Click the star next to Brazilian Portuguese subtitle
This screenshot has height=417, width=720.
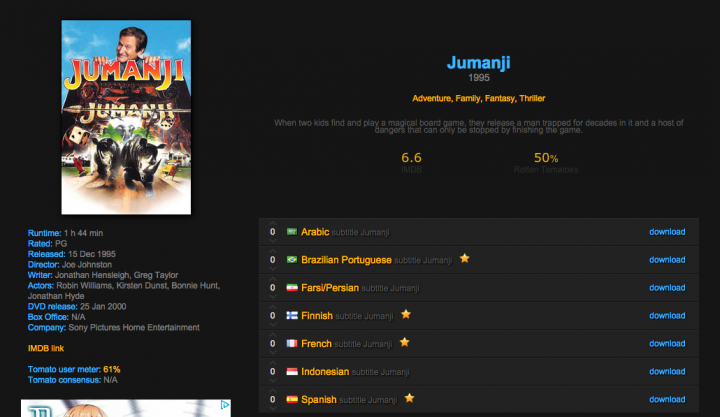tap(465, 259)
